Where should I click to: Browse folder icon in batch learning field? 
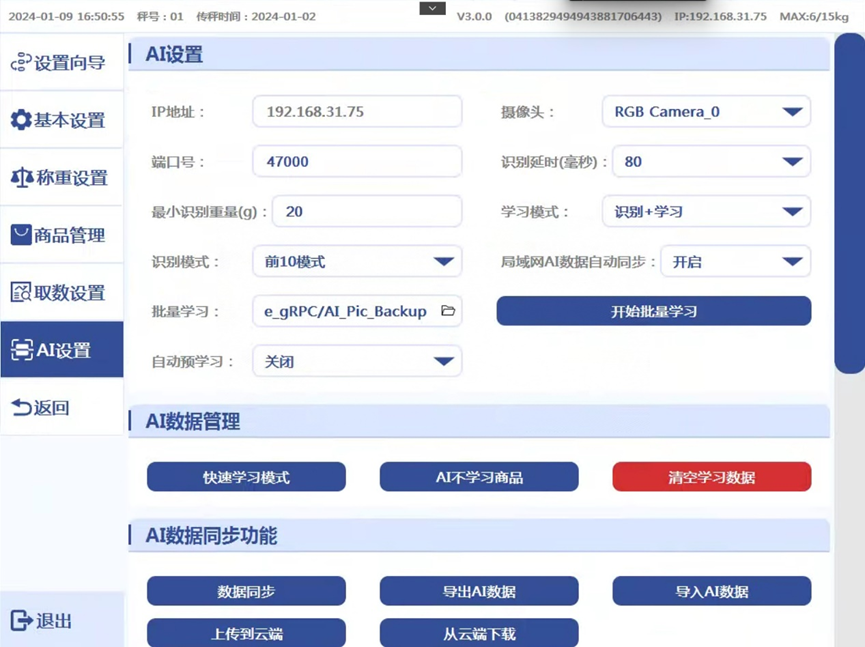point(447,311)
